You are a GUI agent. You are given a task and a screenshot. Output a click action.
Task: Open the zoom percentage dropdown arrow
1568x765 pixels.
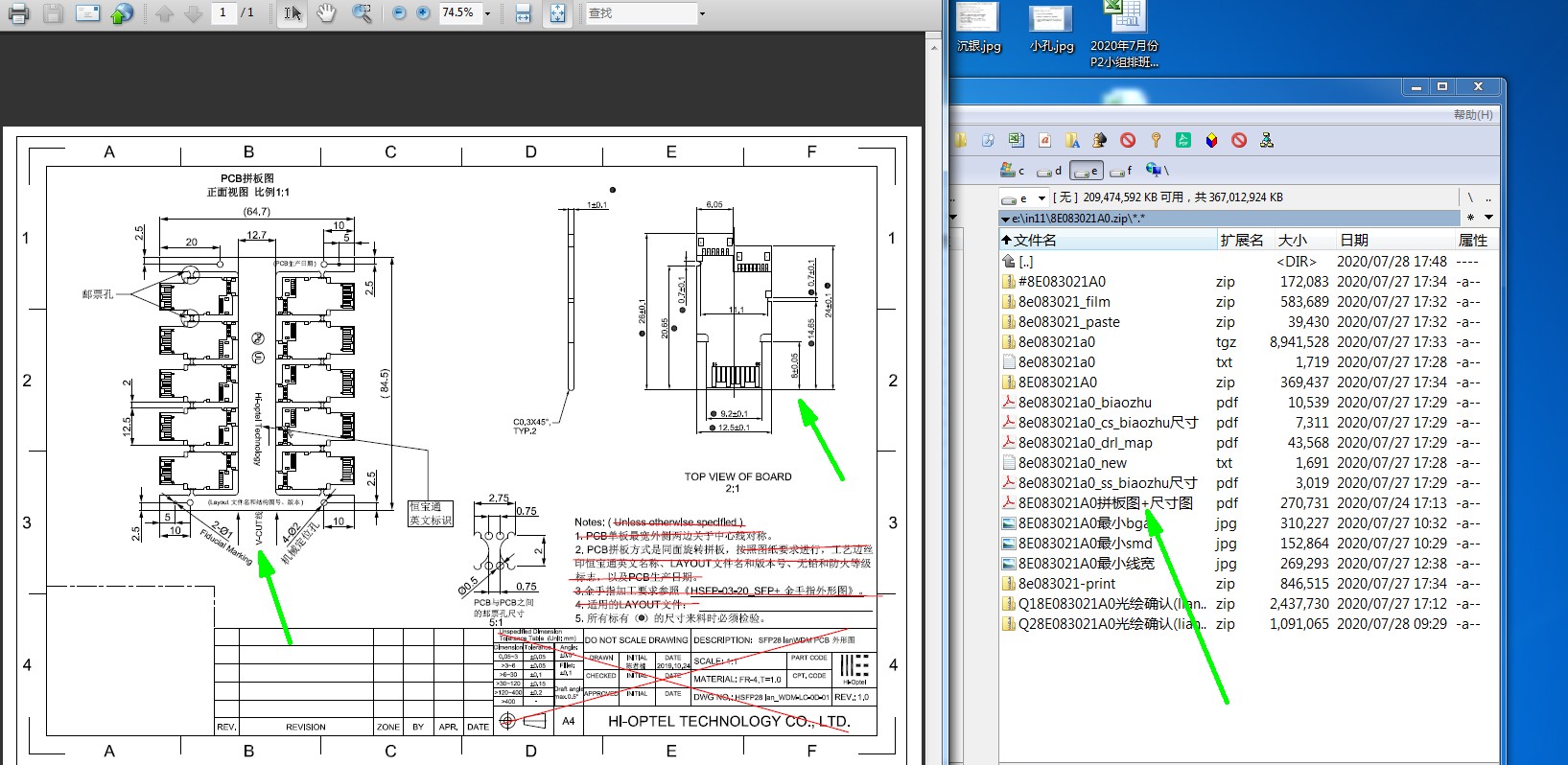tap(487, 13)
